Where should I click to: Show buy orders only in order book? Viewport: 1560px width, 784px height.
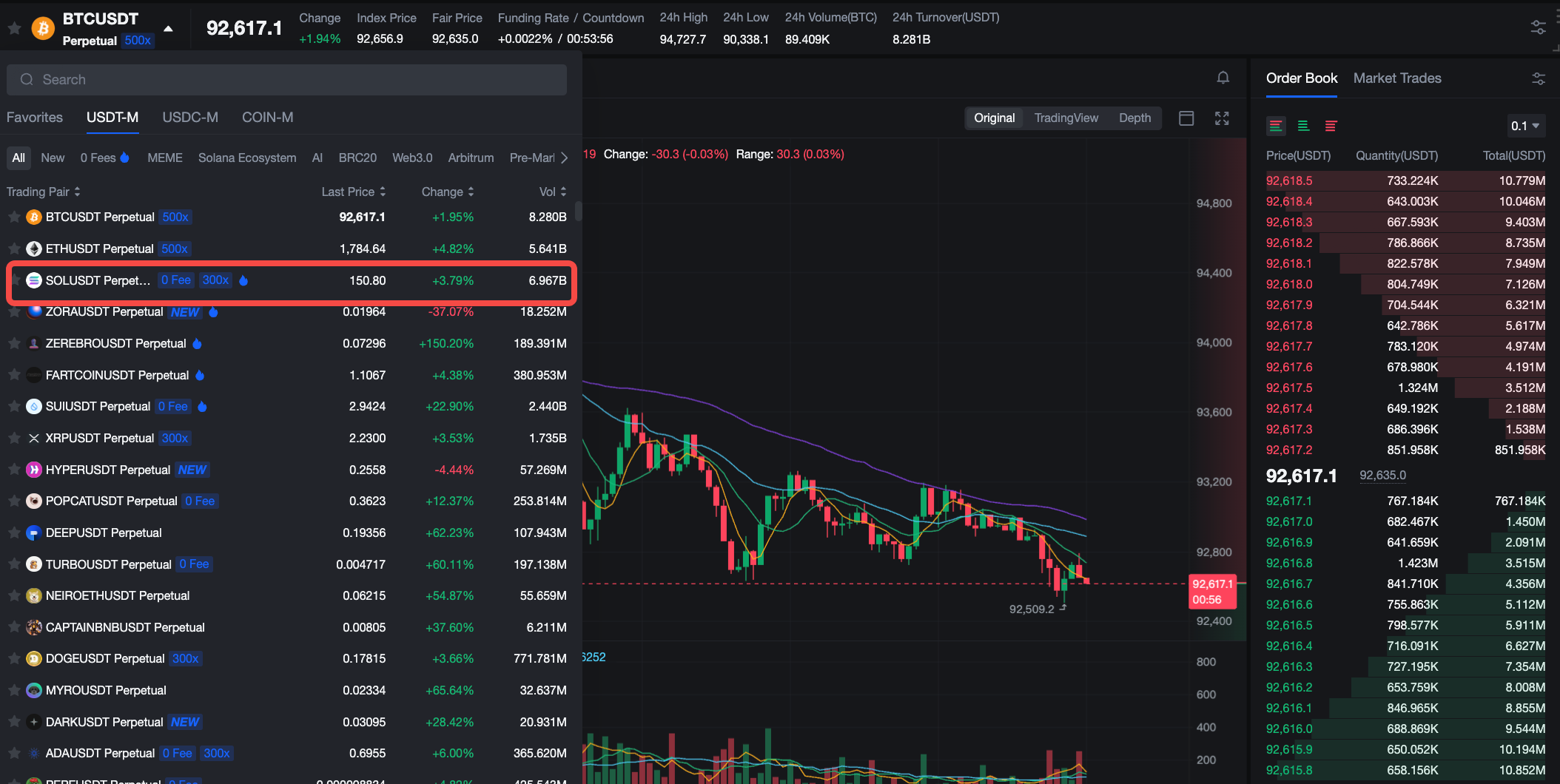pos(1303,126)
